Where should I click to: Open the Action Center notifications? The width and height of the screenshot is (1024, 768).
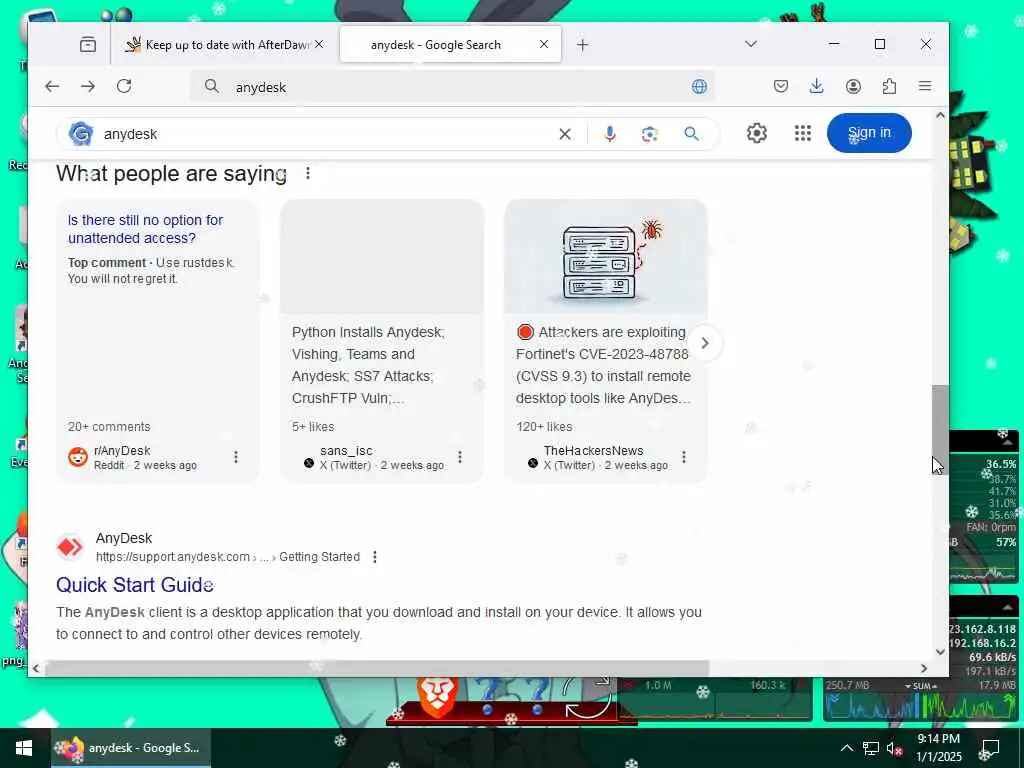(x=991, y=748)
